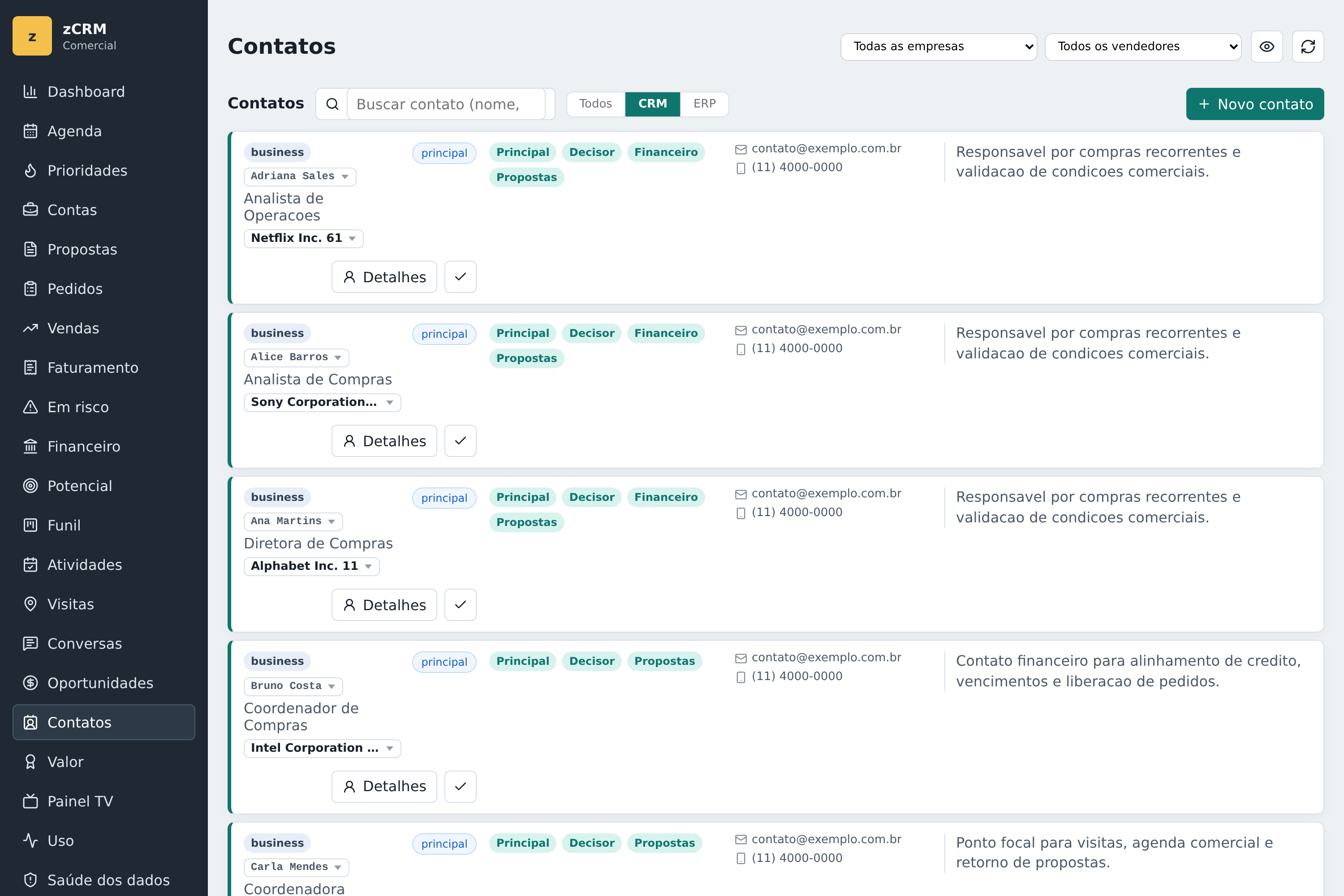
Task: Click the zCRM logo icon
Action: [x=32, y=36]
